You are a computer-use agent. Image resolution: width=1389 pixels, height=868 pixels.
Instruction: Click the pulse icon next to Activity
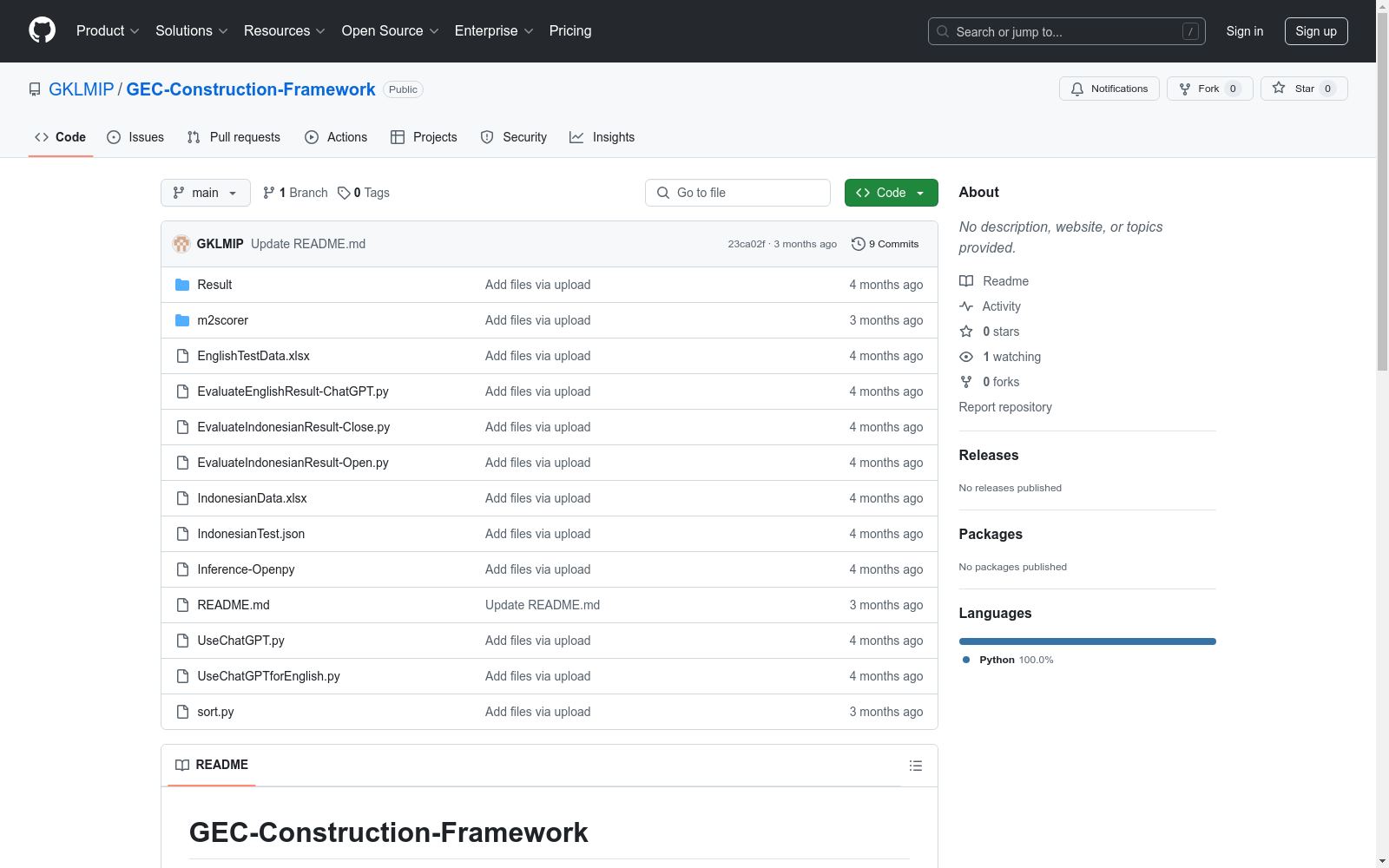966,306
